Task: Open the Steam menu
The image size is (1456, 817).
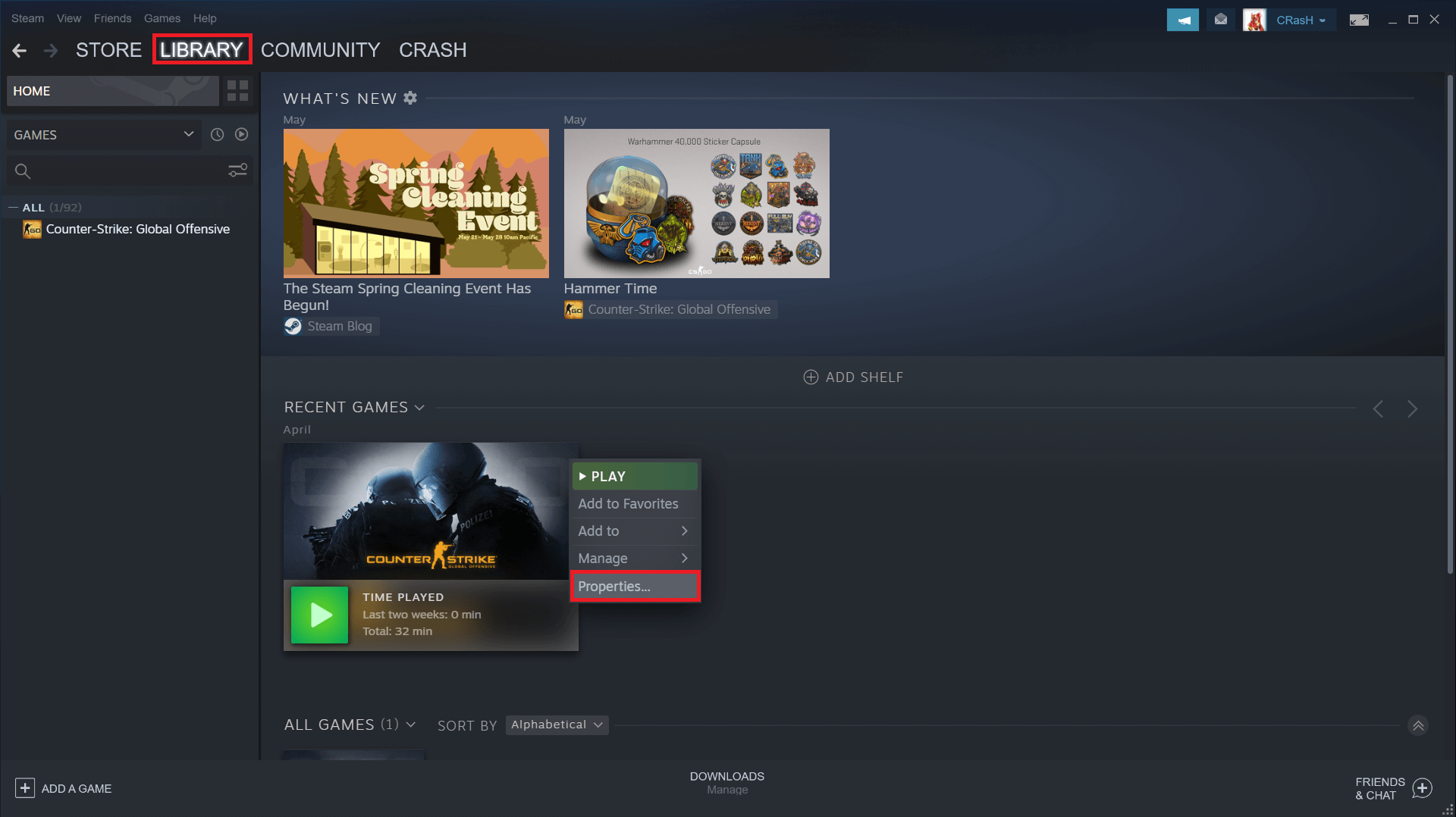Action: click(27, 18)
